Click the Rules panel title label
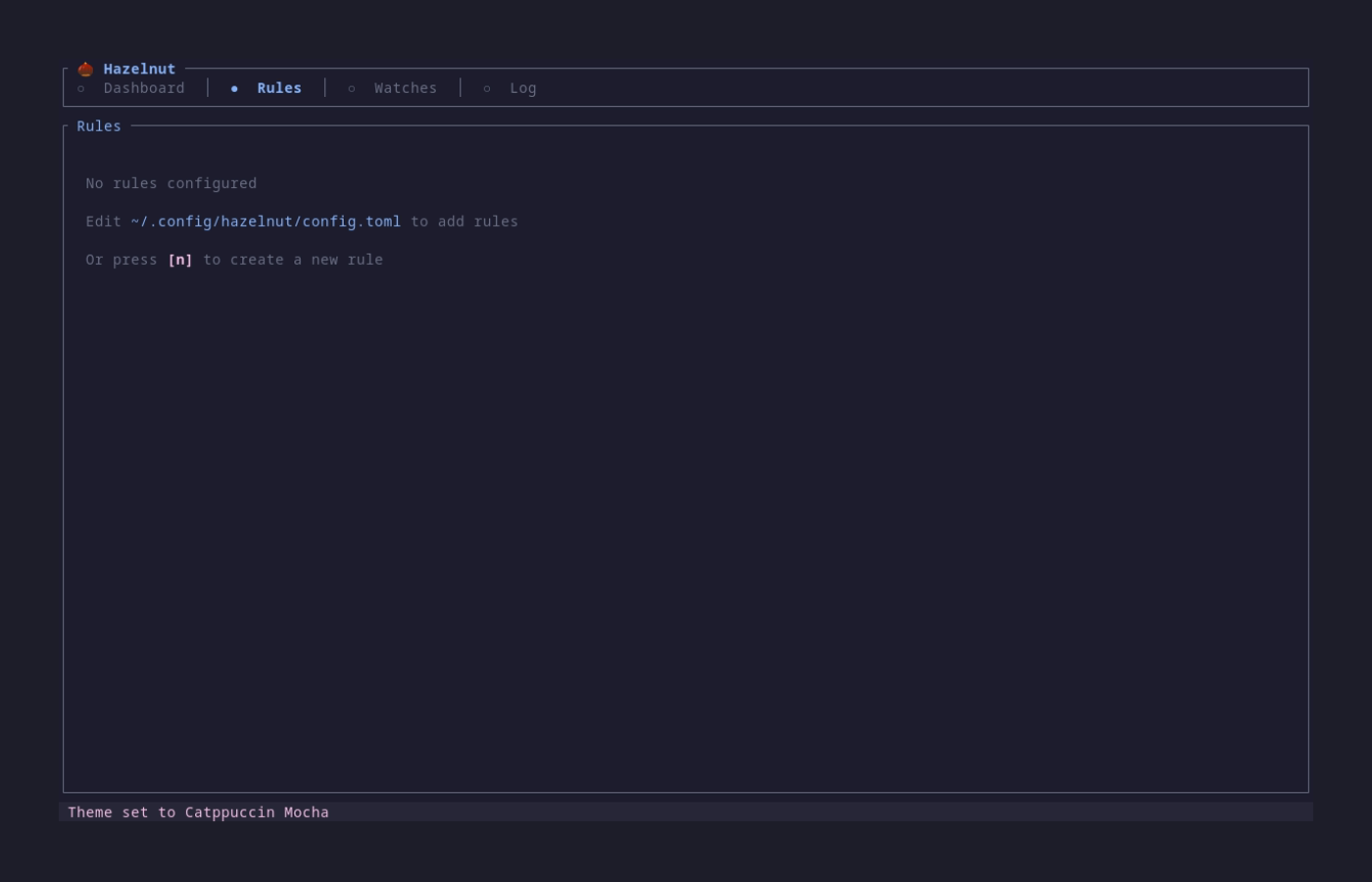The height and width of the screenshot is (882, 1372). click(98, 125)
